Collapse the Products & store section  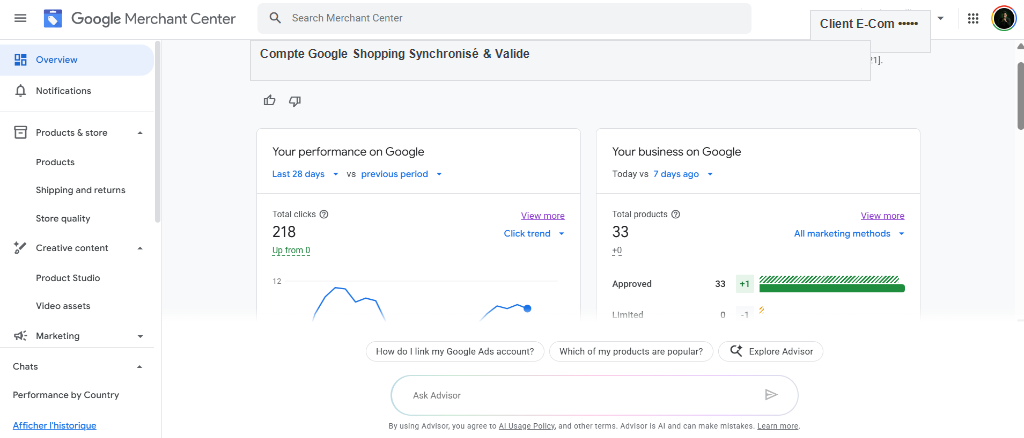tap(140, 133)
